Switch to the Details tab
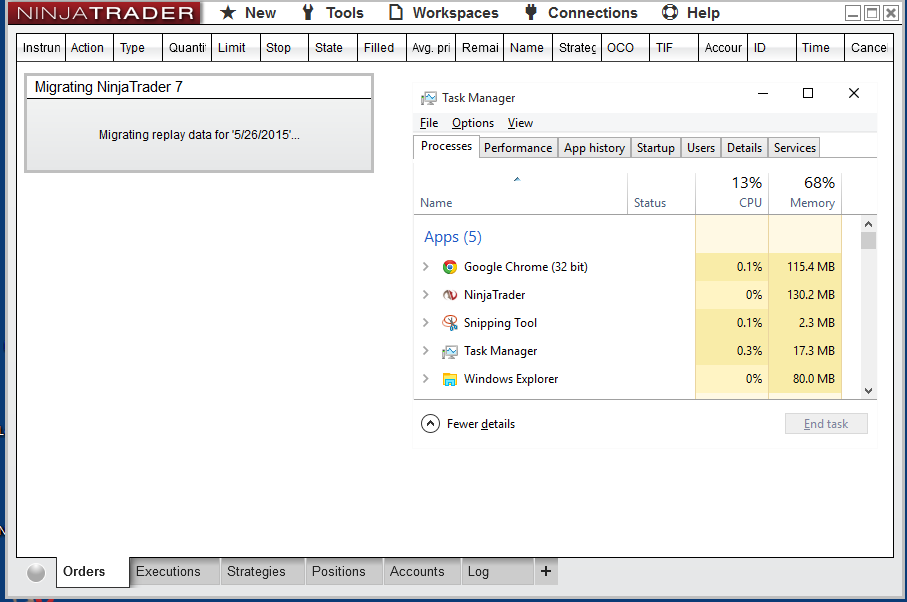This screenshot has height=602, width=907. pyautogui.click(x=744, y=148)
